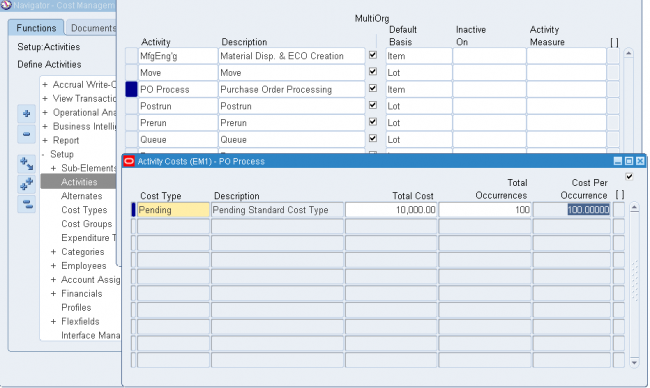Click the PO Process activity name field

[x=177, y=90]
